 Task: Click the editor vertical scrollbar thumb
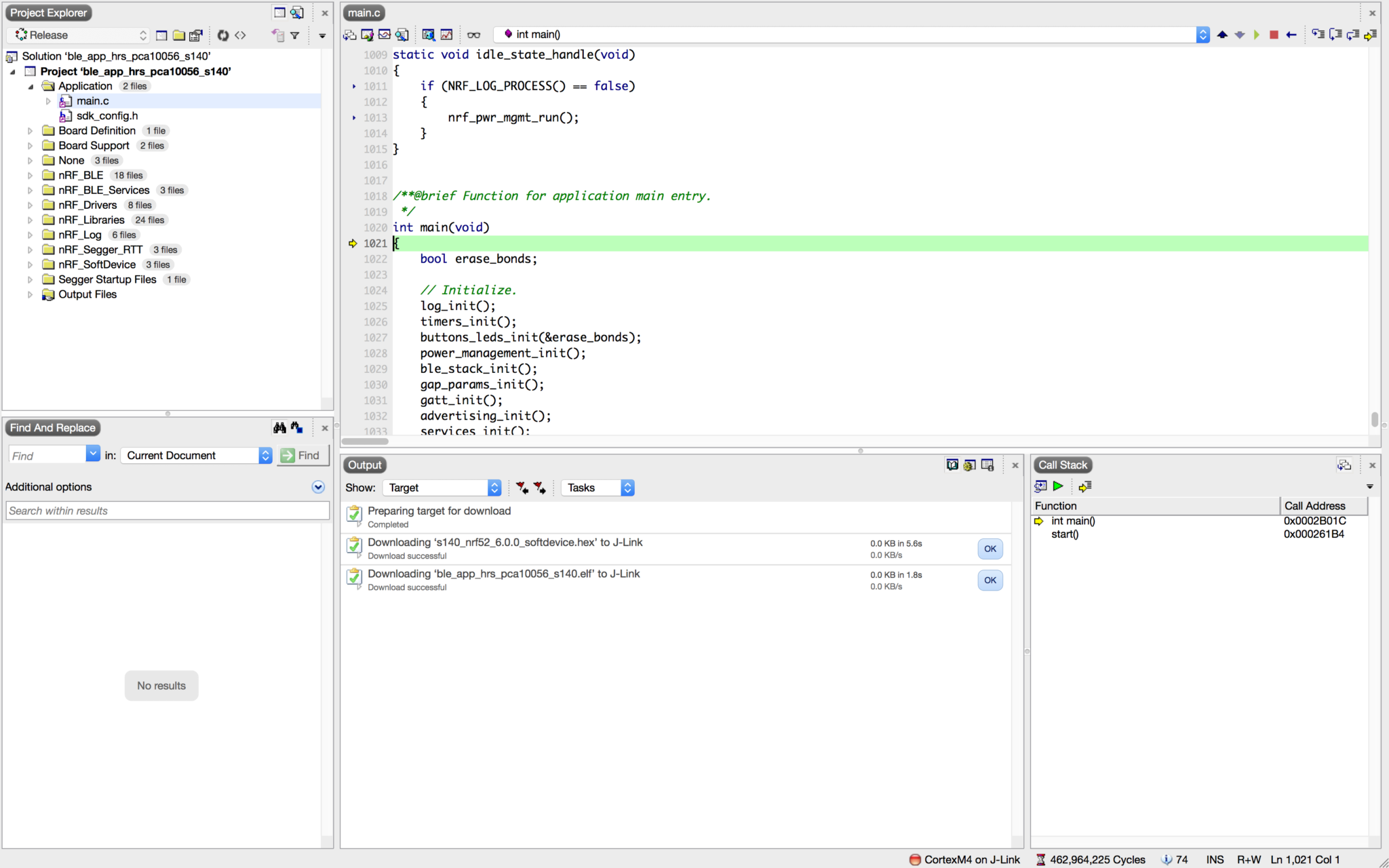(1375, 420)
